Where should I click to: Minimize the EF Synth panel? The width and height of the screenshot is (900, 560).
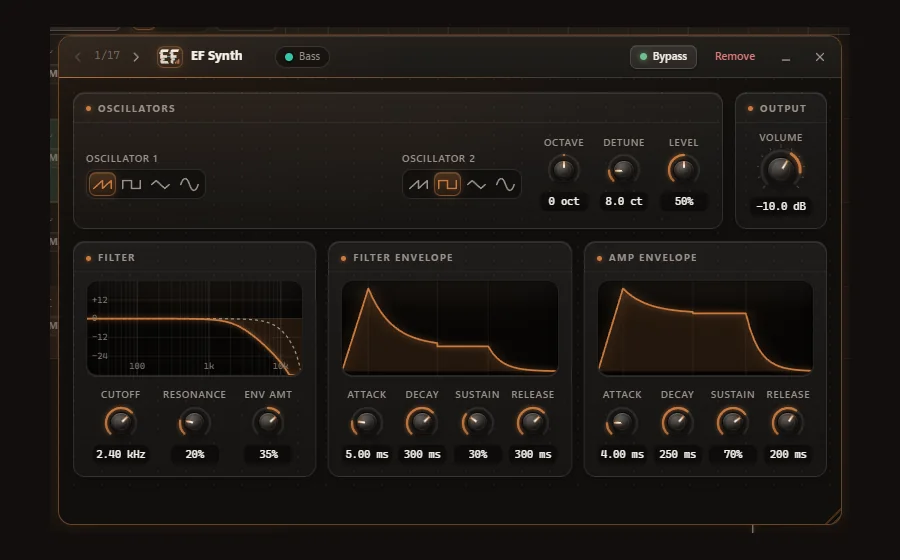point(786,57)
